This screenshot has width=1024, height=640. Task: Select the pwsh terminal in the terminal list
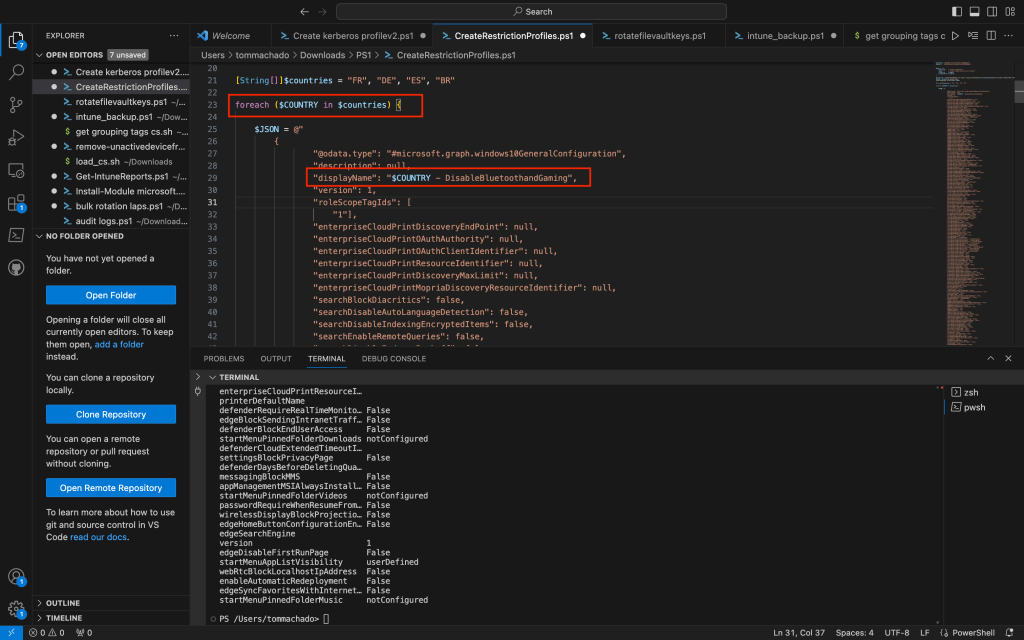pos(969,407)
